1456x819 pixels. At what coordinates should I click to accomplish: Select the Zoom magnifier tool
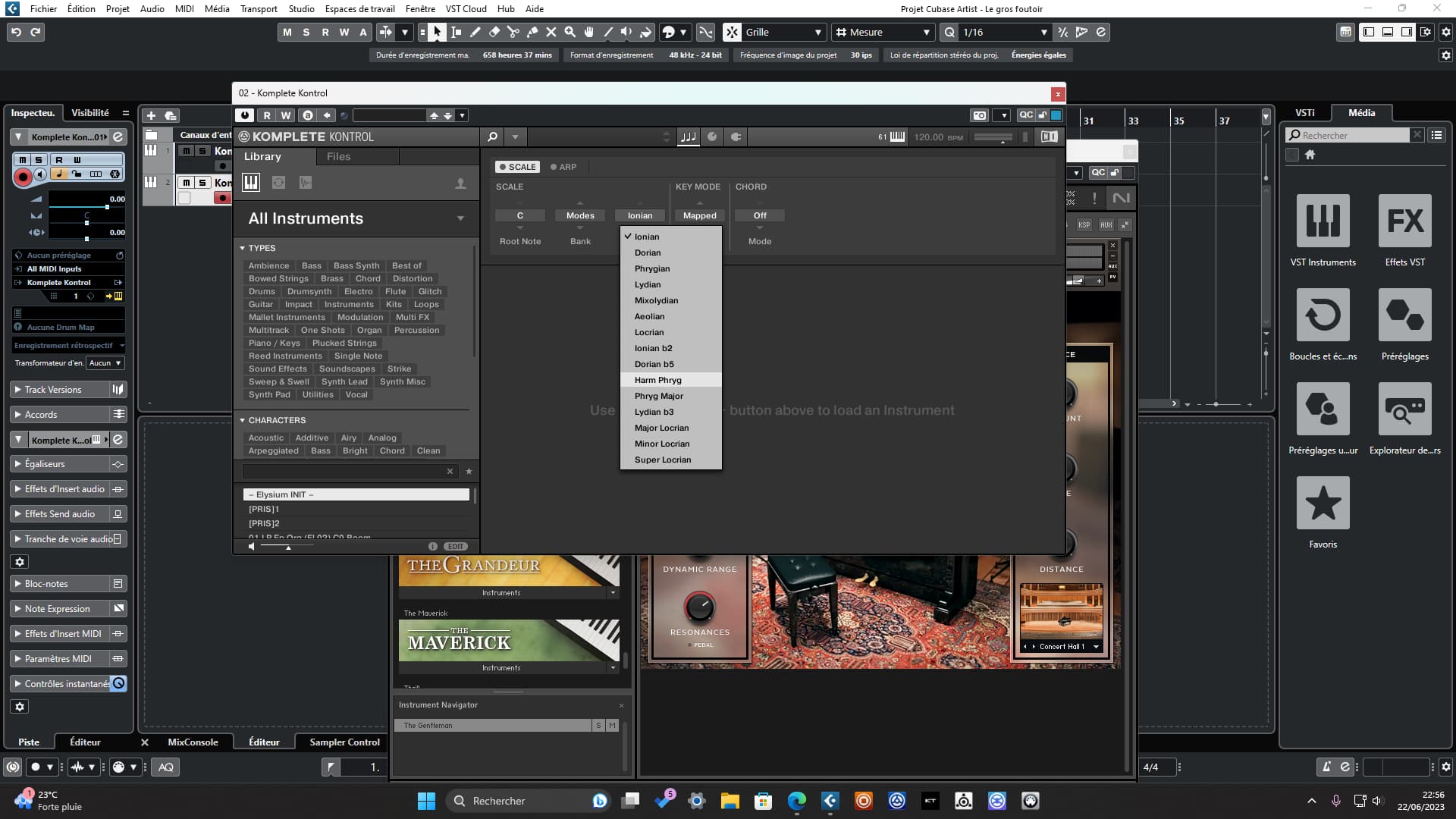(570, 32)
